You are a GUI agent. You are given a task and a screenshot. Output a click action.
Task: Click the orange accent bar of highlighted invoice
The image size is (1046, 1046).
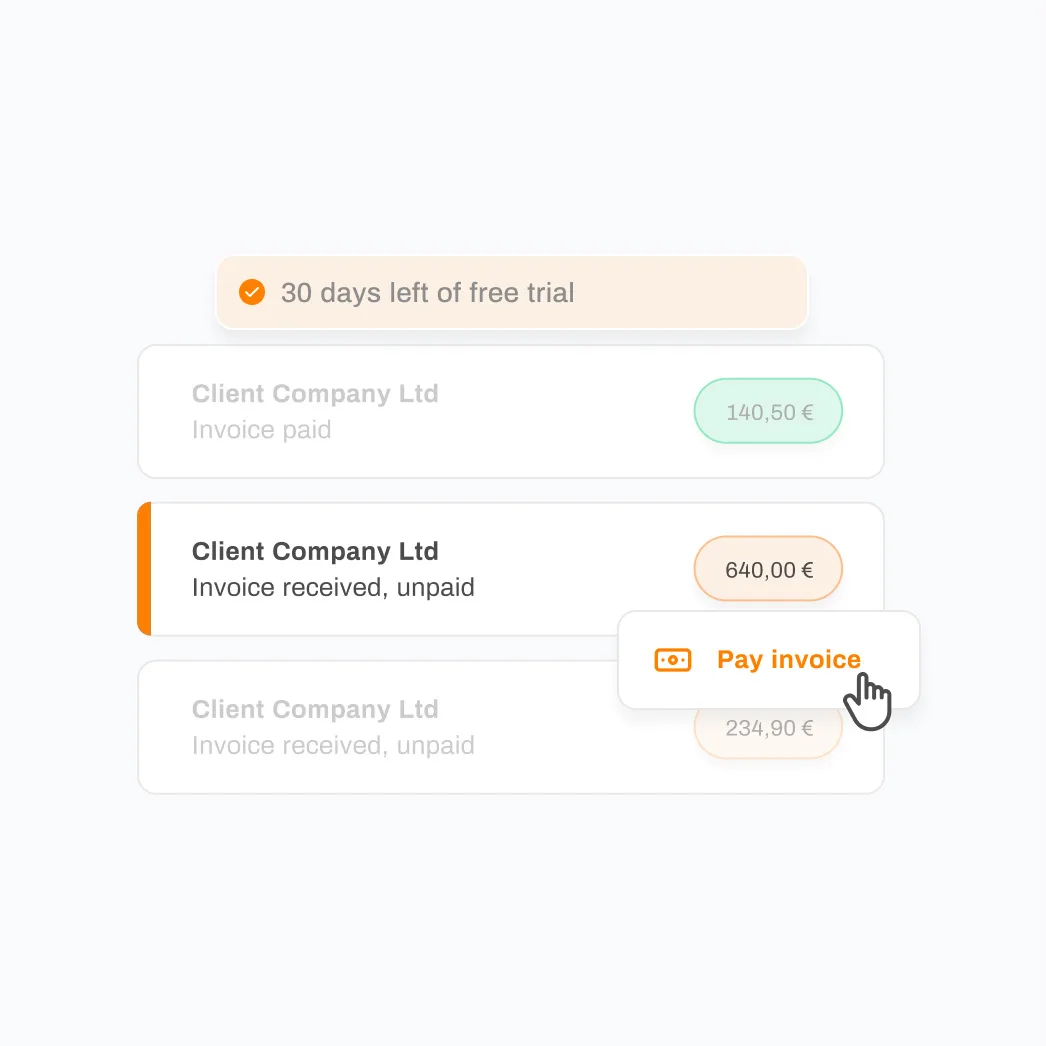(144, 568)
